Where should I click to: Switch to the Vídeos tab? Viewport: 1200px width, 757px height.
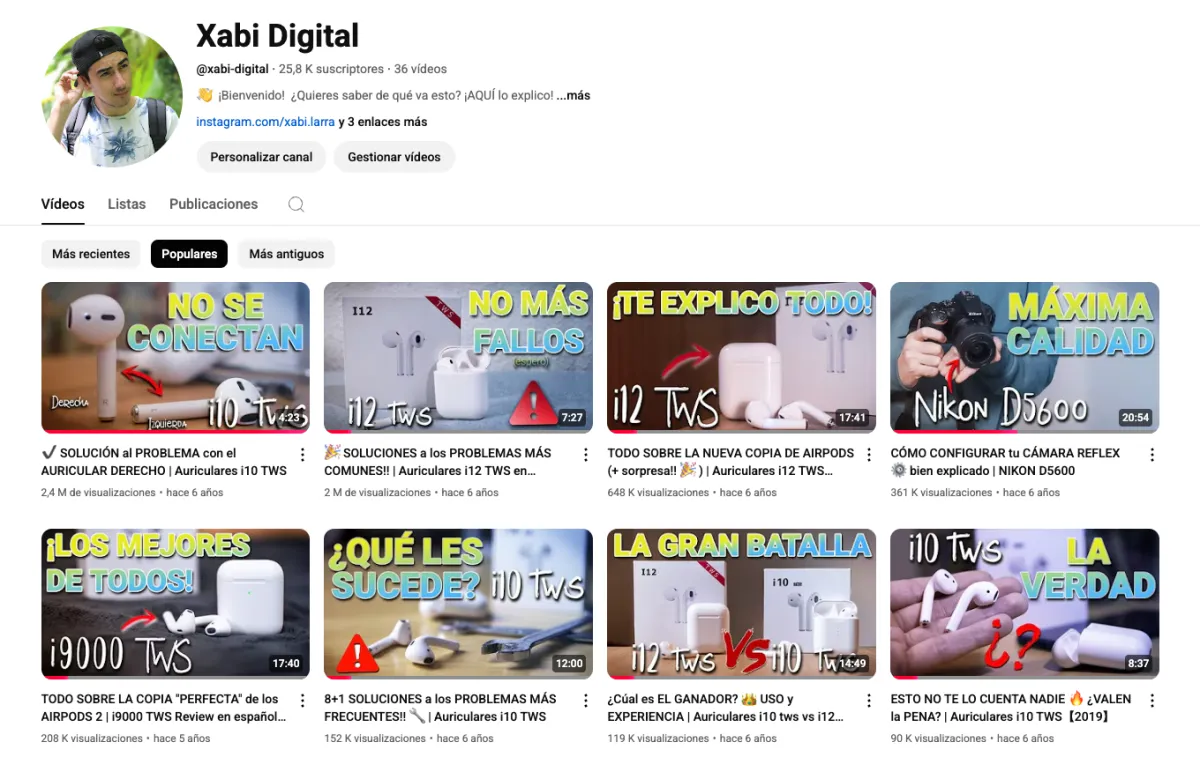point(63,204)
